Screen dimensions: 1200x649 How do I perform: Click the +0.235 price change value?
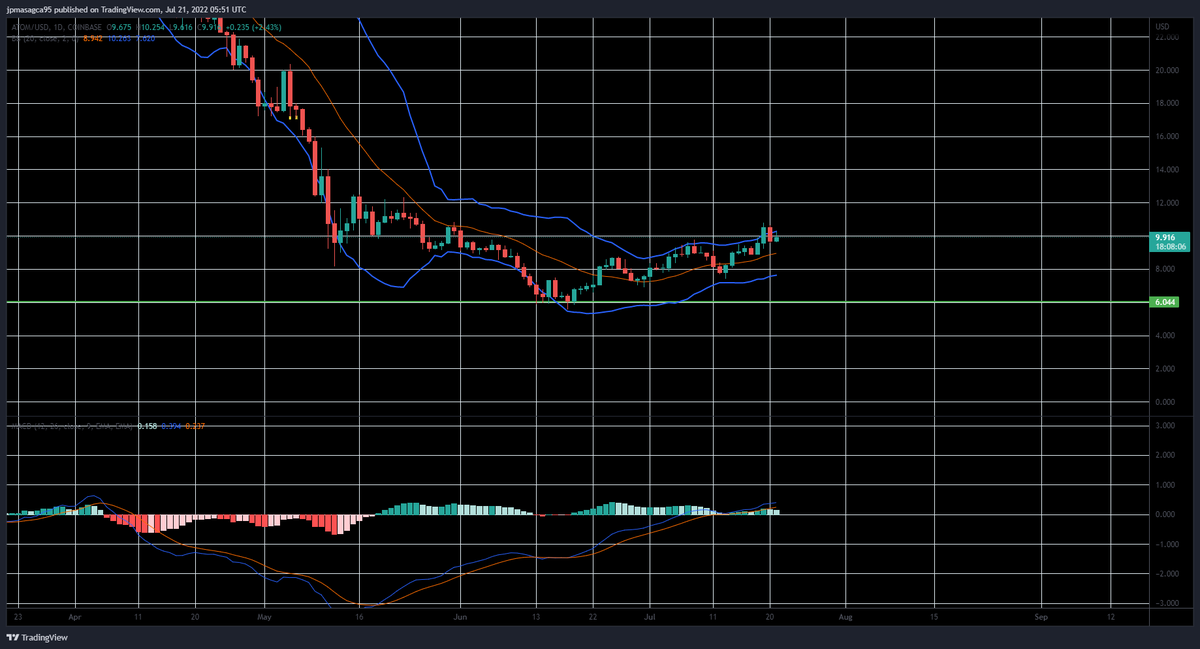(x=238, y=27)
